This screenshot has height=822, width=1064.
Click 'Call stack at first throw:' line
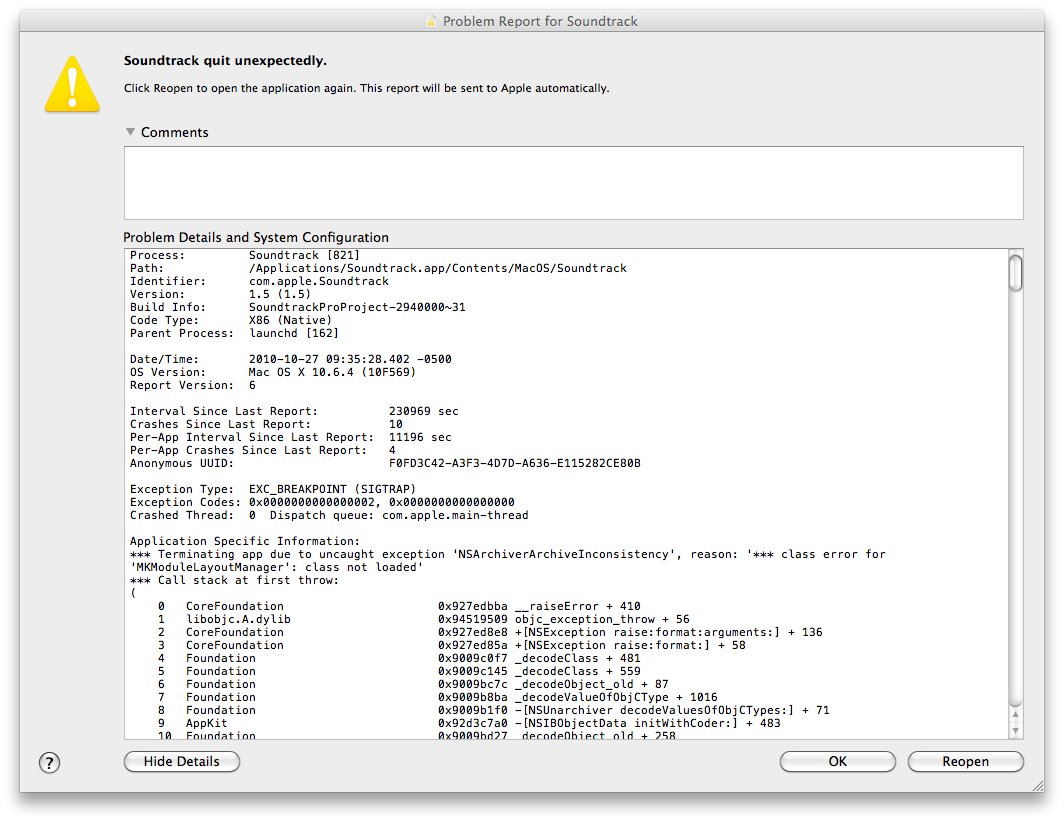point(234,580)
